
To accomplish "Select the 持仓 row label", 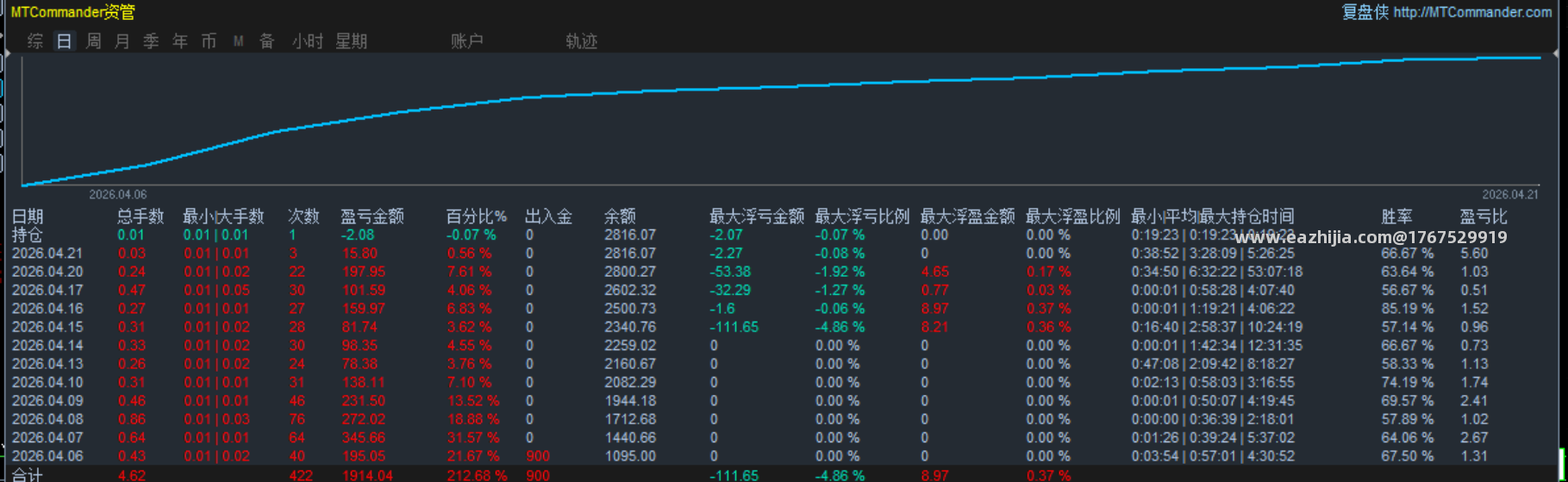I will 28,235.
